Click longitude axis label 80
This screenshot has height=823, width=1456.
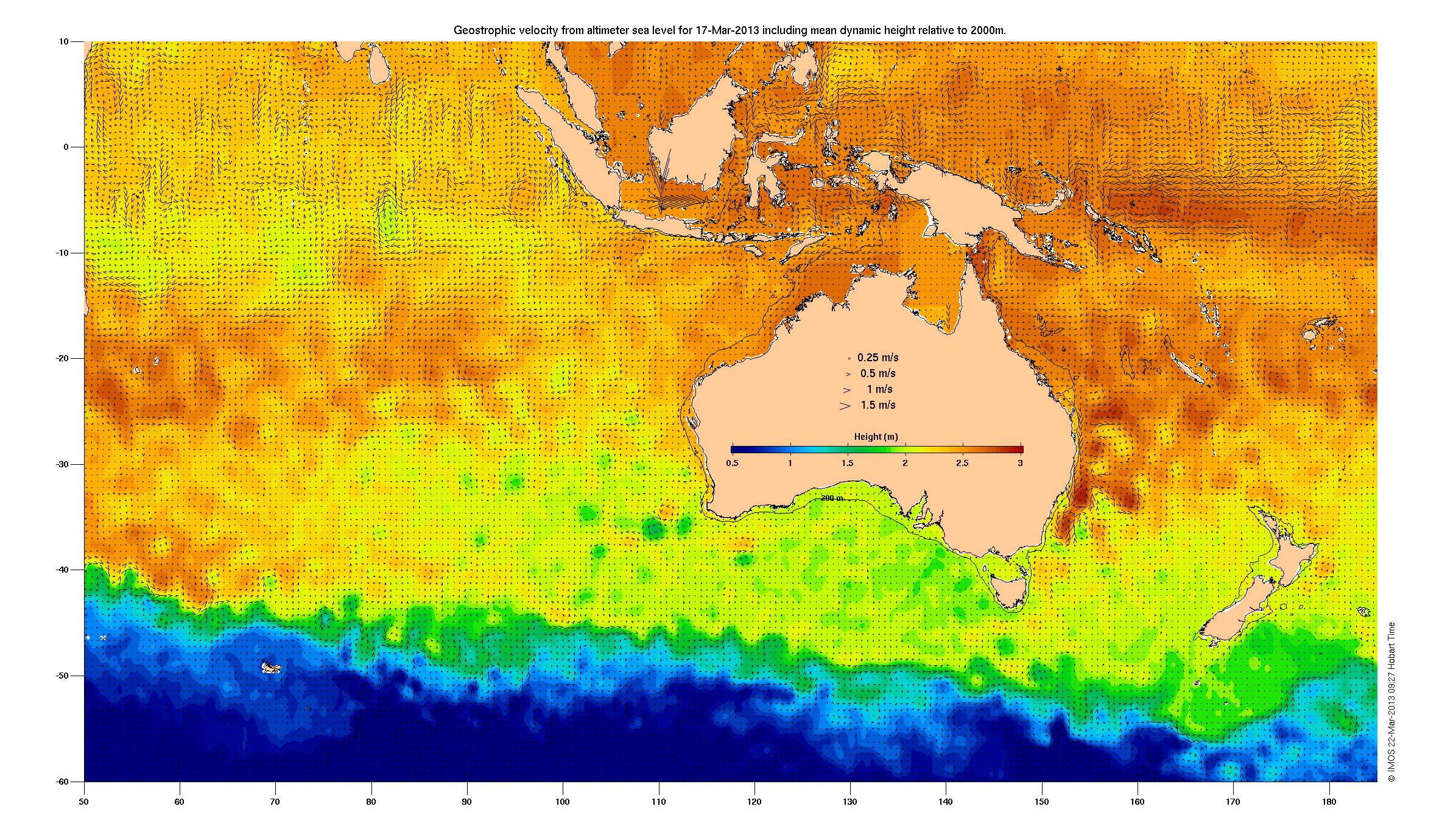click(x=371, y=802)
